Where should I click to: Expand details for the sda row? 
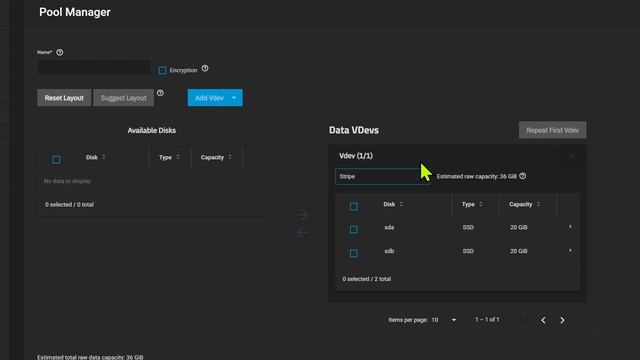coord(570,227)
